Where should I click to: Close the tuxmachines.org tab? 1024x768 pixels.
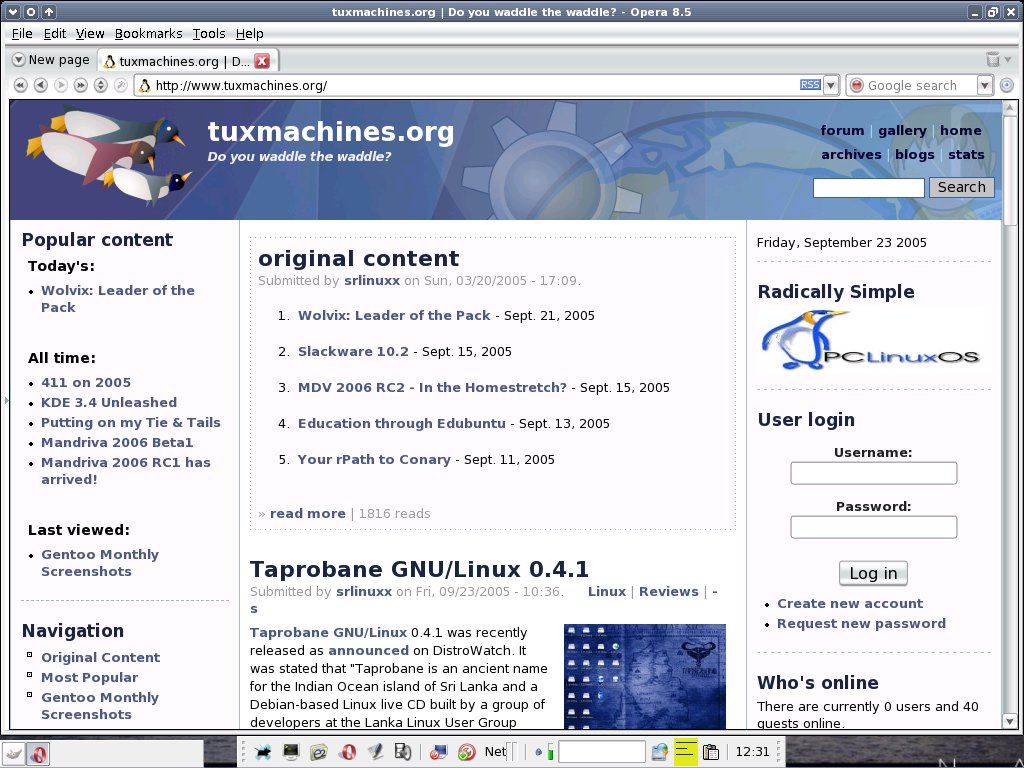tap(262, 61)
